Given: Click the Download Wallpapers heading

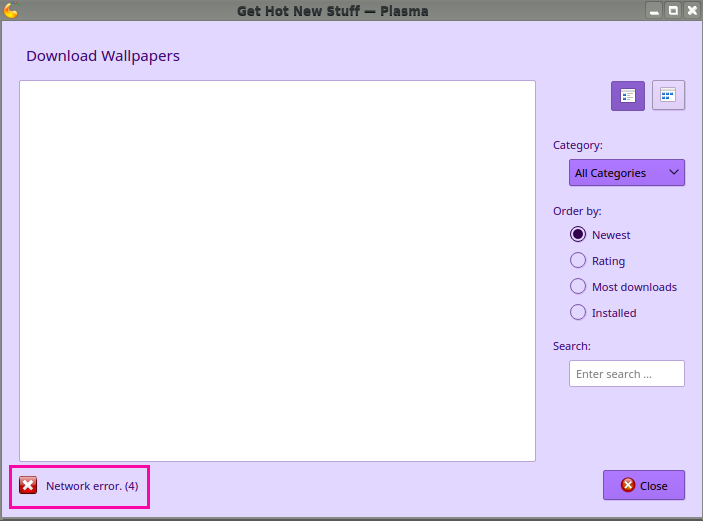Looking at the screenshot, I should [103, 56].
